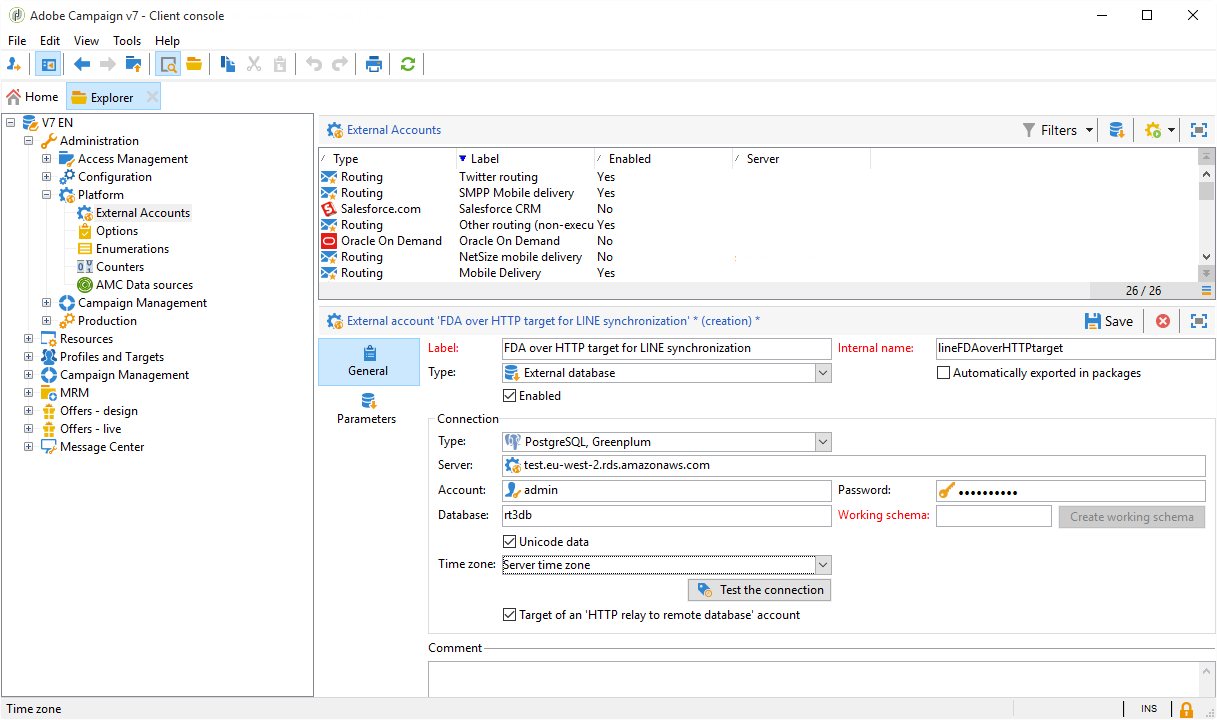This screenshot has height=720, width=1217.
Task: Expand the Access Management node
Action: [47, 159]
